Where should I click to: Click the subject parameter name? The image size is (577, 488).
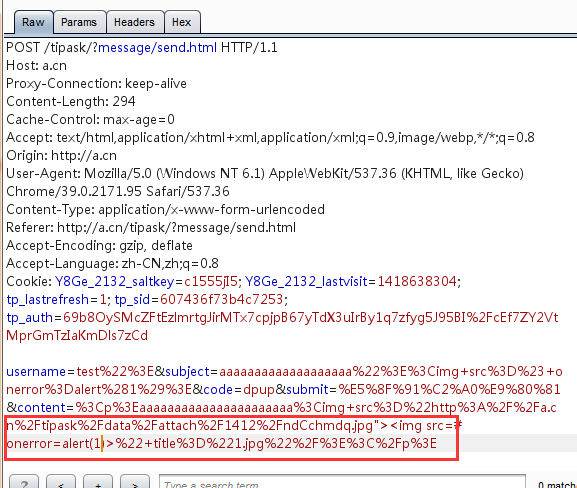pyautogui.click(x=187, y=372)
